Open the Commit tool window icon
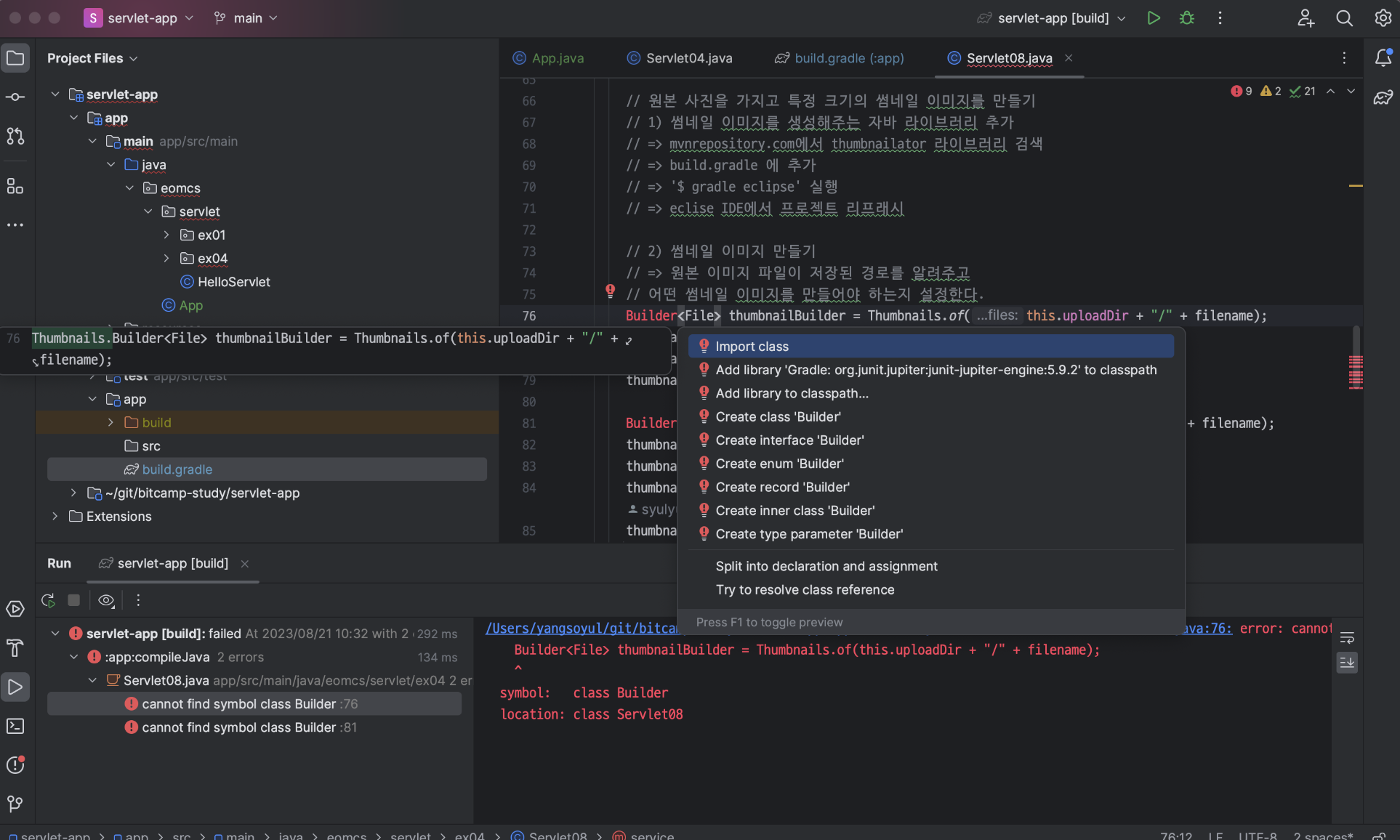The width and height of the screenshot is (1400, 840). (15, 97)
